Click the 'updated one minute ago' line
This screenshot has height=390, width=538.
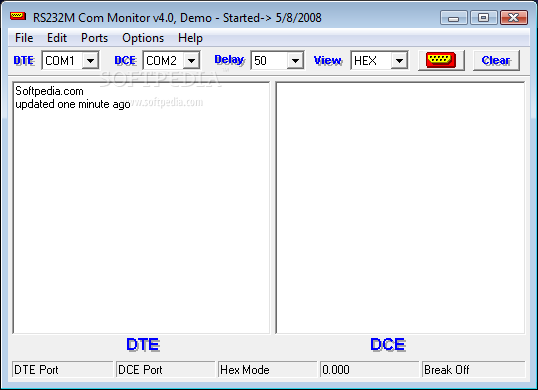click(73, 104)
